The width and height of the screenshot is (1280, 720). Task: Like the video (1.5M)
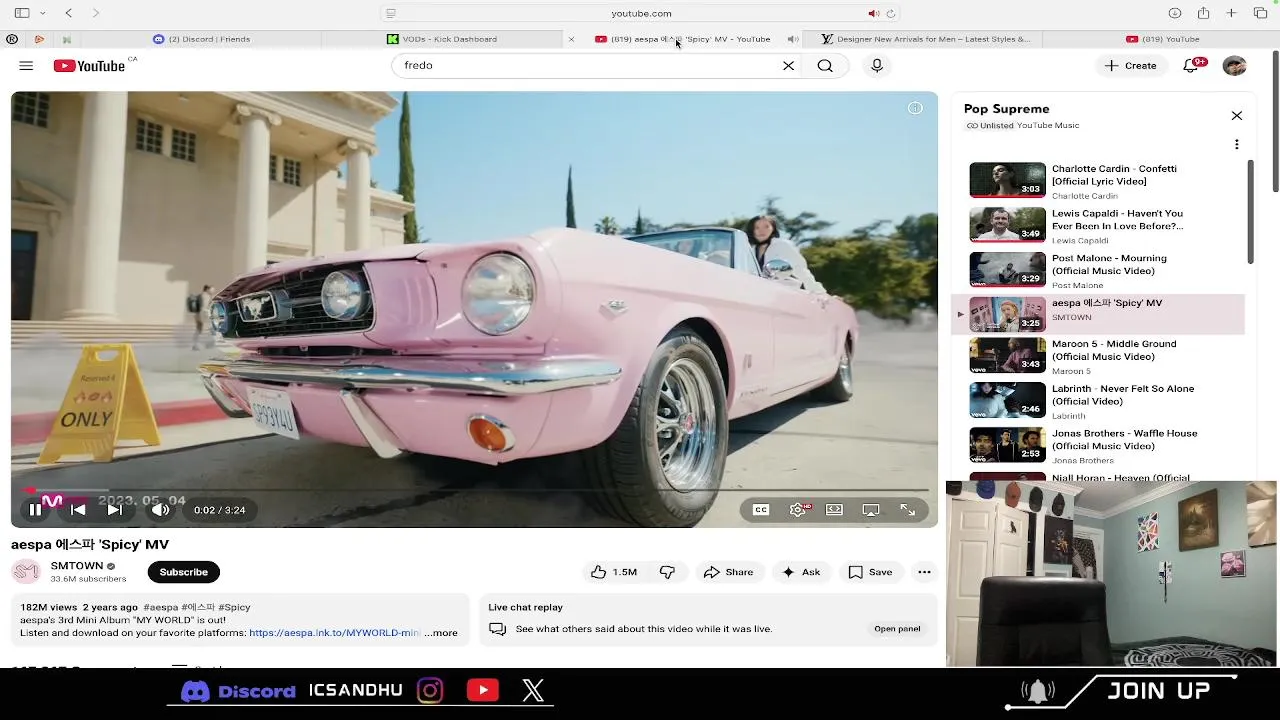click(614, 572)
